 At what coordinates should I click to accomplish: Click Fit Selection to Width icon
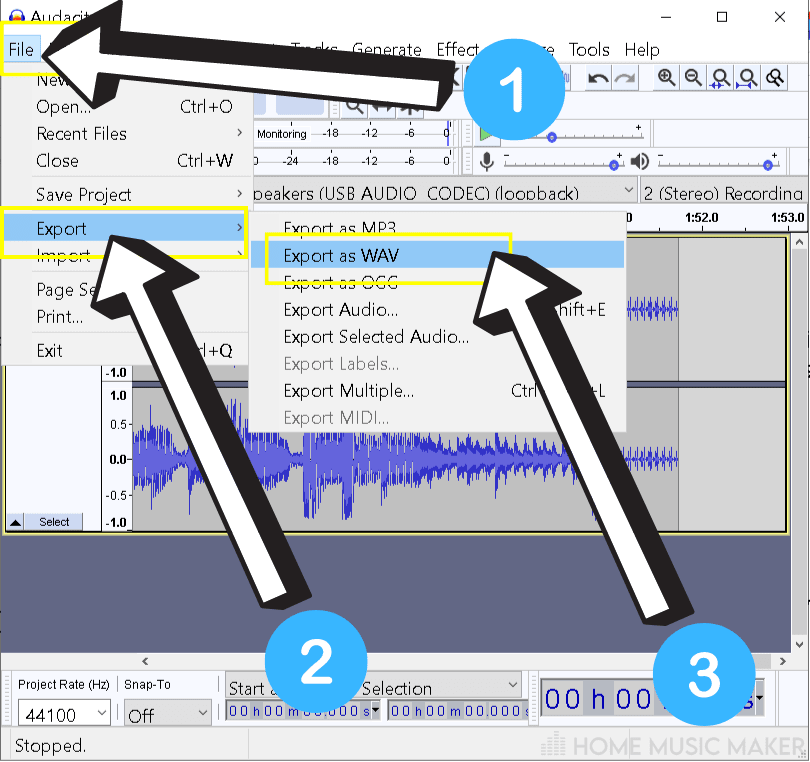tap(721, 78)
